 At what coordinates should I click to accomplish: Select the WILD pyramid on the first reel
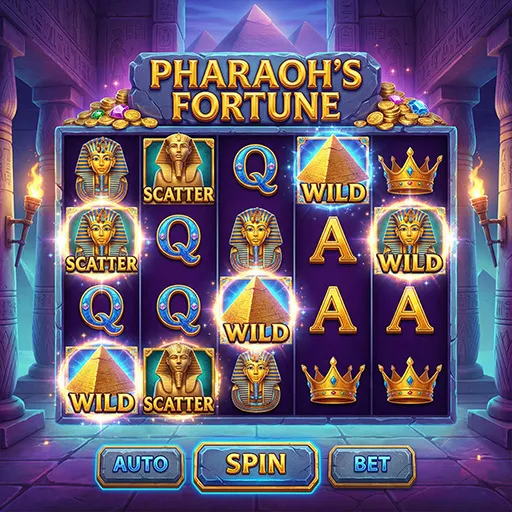102,380
